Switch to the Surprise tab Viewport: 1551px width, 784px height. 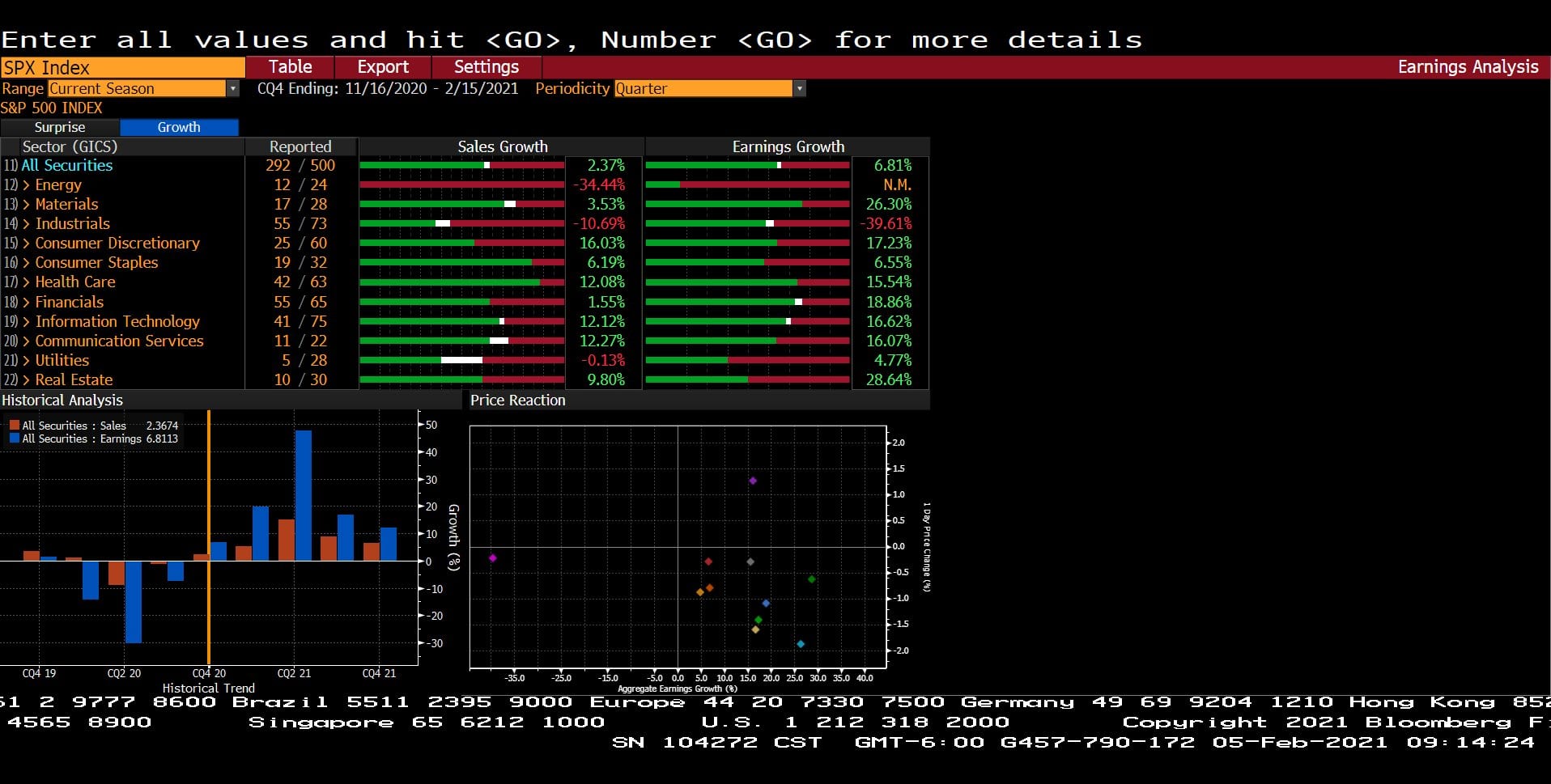tap(60, 127)
